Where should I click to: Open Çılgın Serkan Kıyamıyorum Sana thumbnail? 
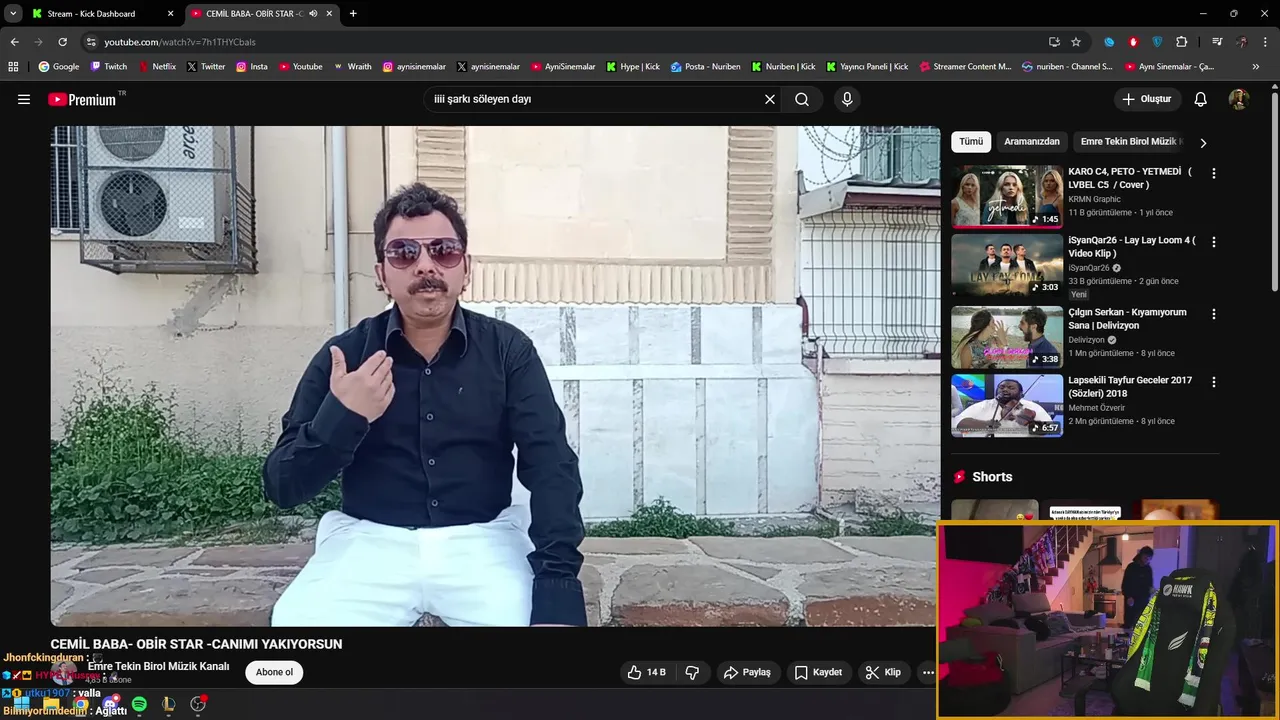(1007, 337)
